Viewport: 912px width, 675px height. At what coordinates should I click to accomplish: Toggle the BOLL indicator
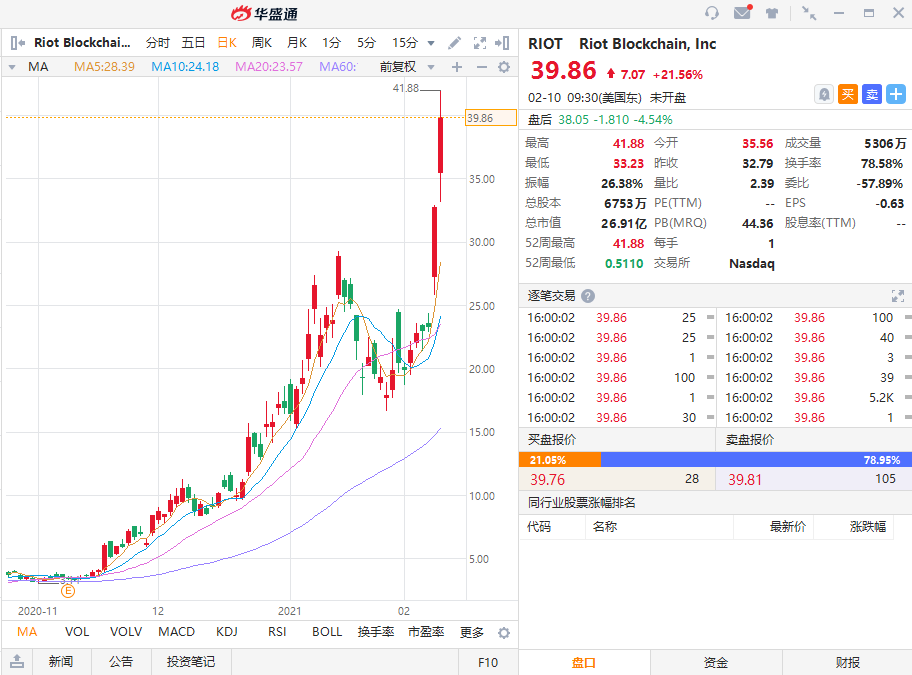pos(327,632)
